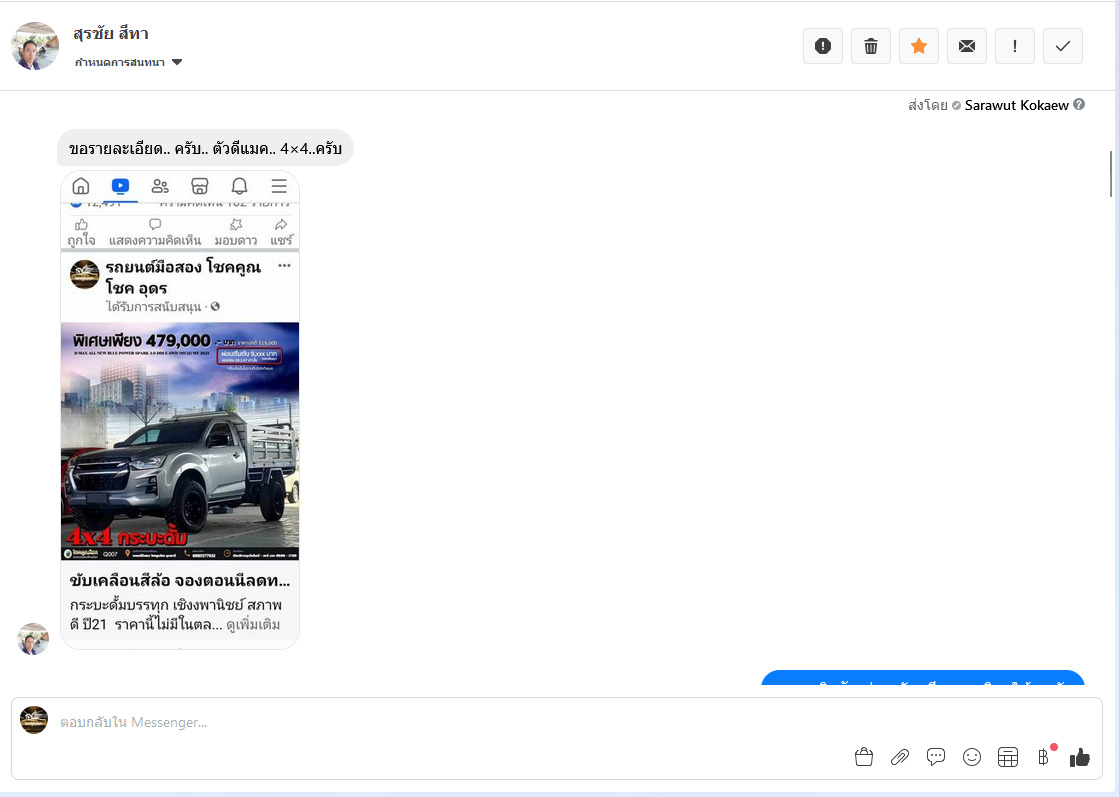This screenshot has height=797, width=1119.
Task: Attach a file using the paperclip icon
Action: coord(900,757)
